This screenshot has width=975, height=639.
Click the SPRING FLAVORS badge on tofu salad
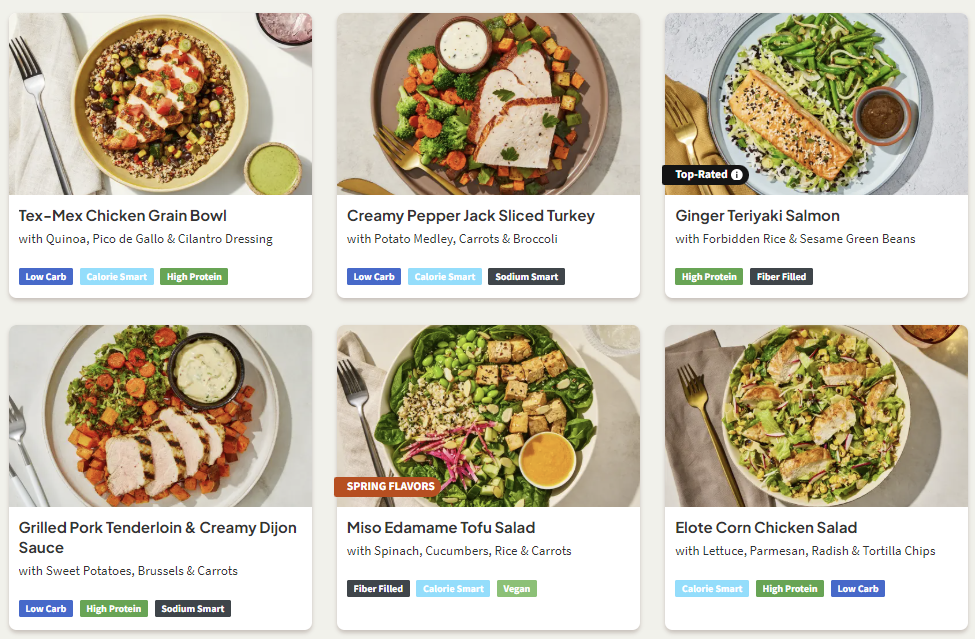pyautogui.click(x=388, y=486)
